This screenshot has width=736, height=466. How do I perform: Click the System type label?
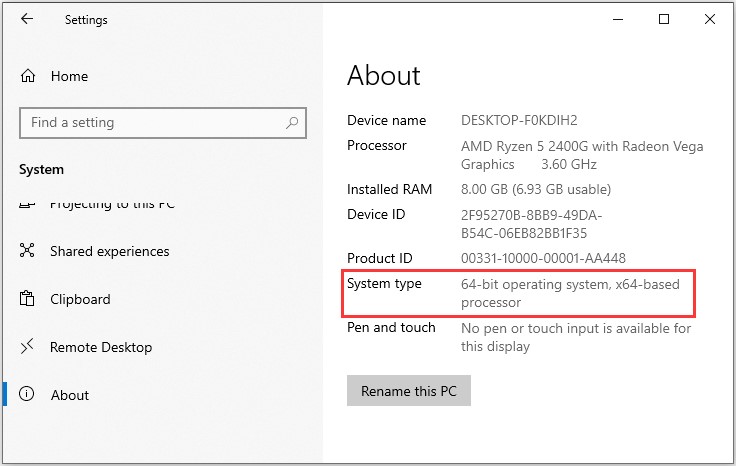click(384, 284)
